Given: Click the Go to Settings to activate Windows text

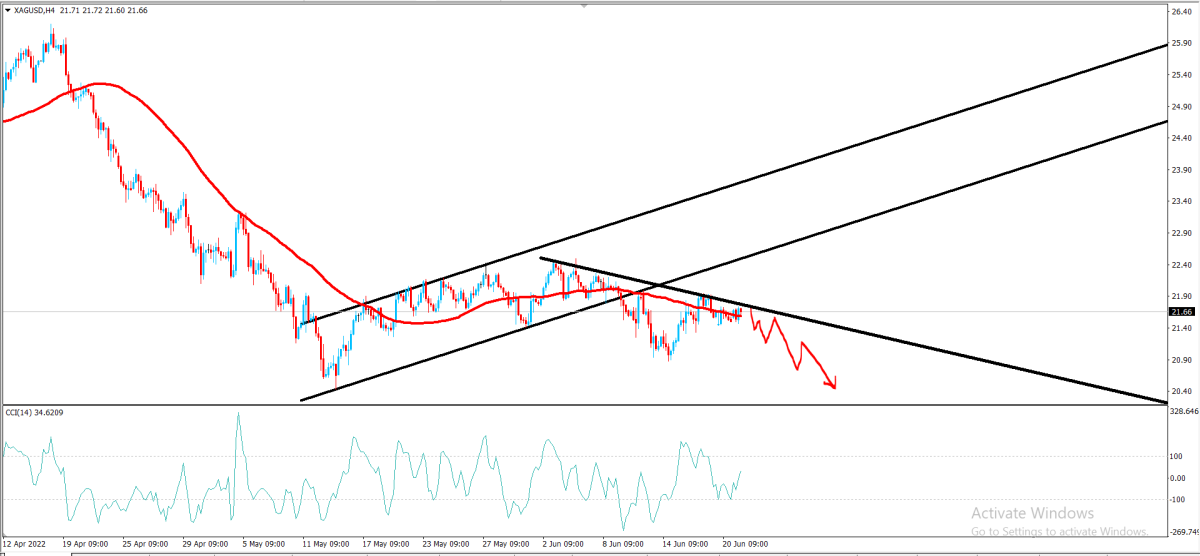Looking at the screenshot, I should coord(1059,530).
